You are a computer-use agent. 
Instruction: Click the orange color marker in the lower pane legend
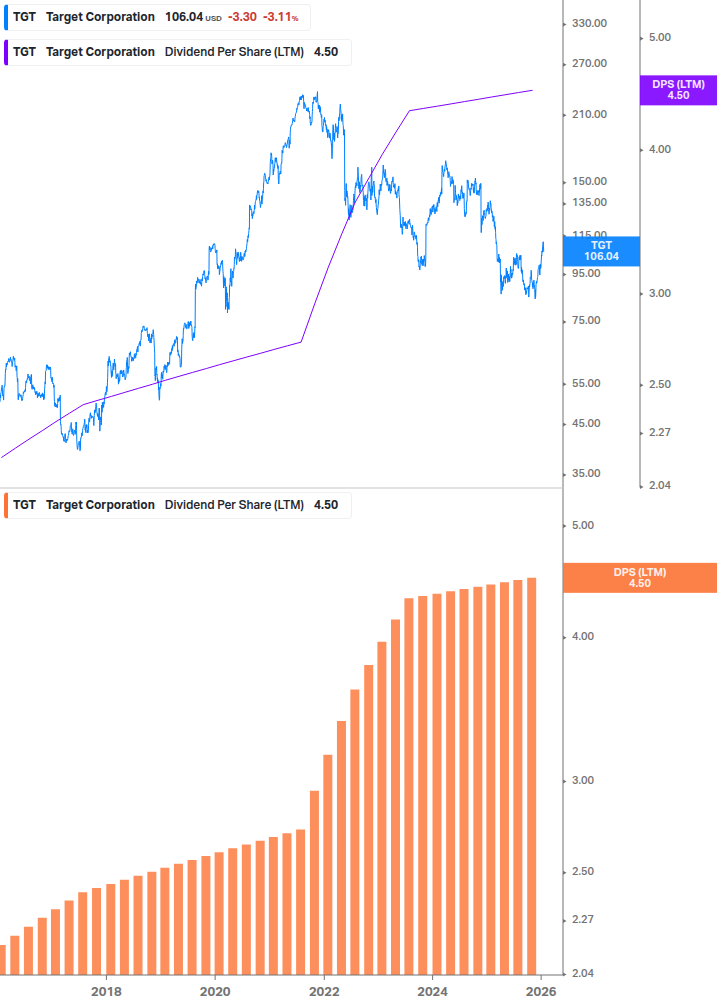[x=4, y=505]
